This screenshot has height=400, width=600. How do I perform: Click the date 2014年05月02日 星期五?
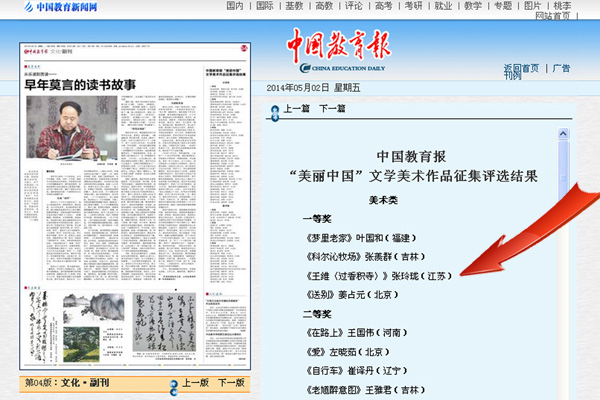313,88
